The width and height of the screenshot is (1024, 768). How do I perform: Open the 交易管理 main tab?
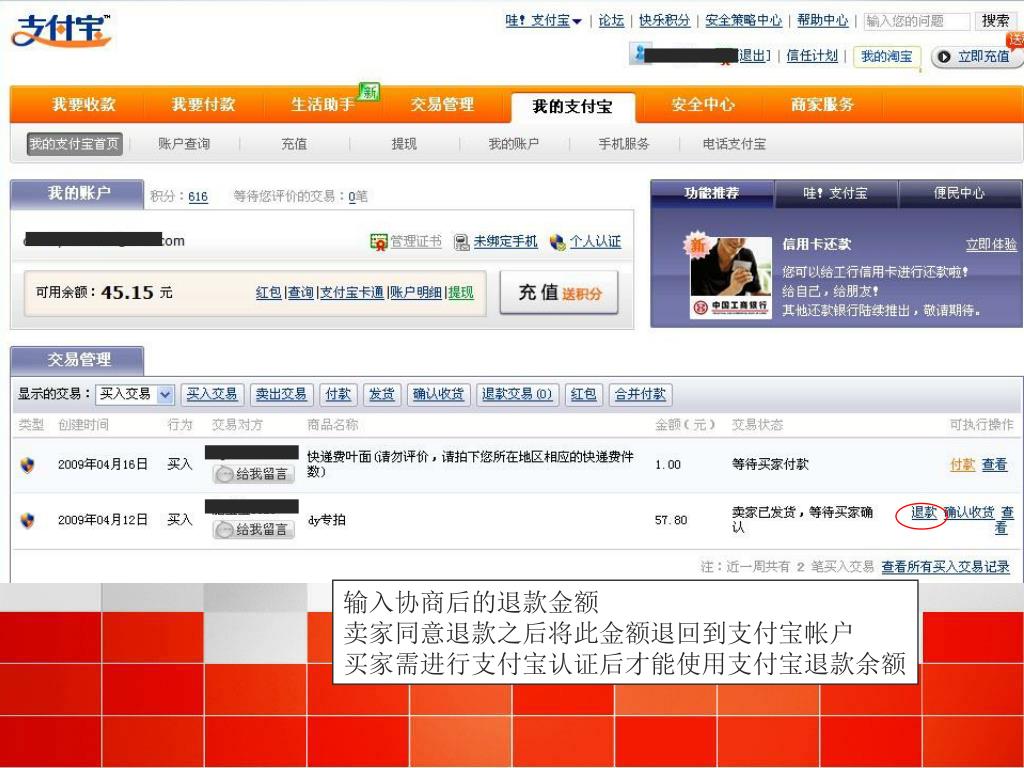[442, 104]
